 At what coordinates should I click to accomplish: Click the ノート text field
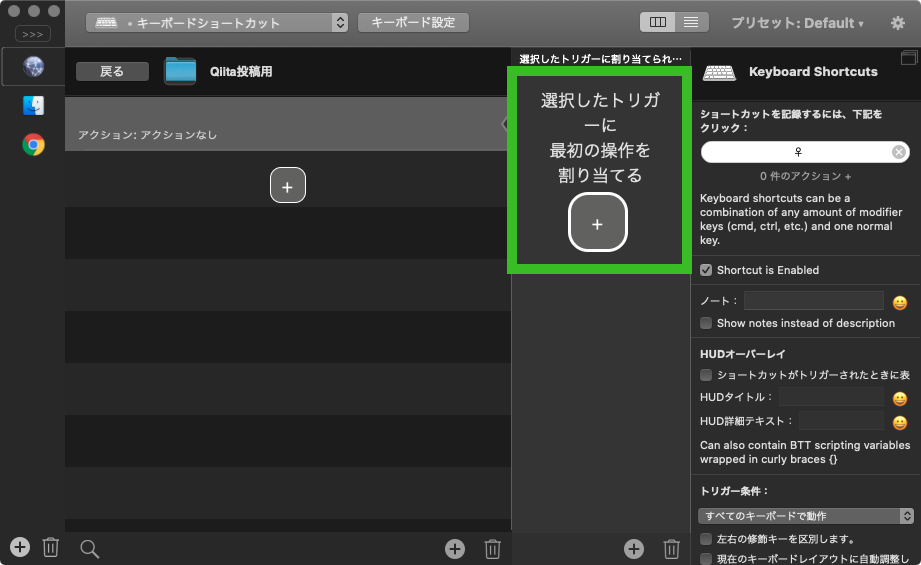coord(814,301)
